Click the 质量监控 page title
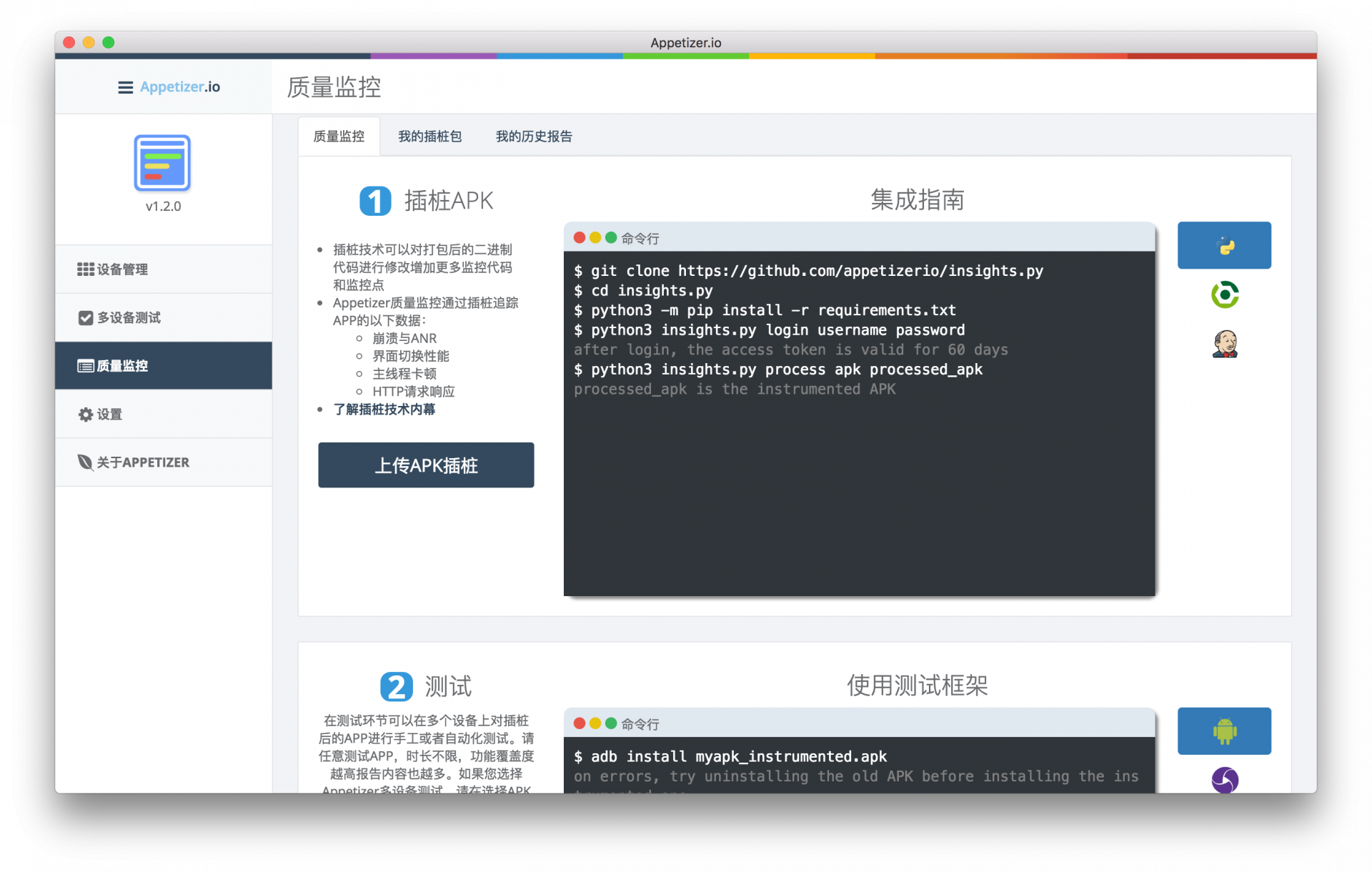The width and height of the screenshot is (1372, 872). (x=334, y=87)
